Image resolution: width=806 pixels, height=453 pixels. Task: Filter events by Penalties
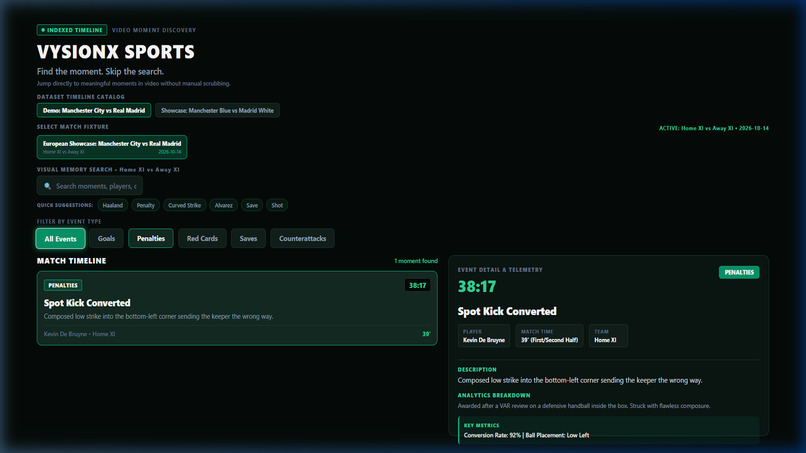pos(151,239)
